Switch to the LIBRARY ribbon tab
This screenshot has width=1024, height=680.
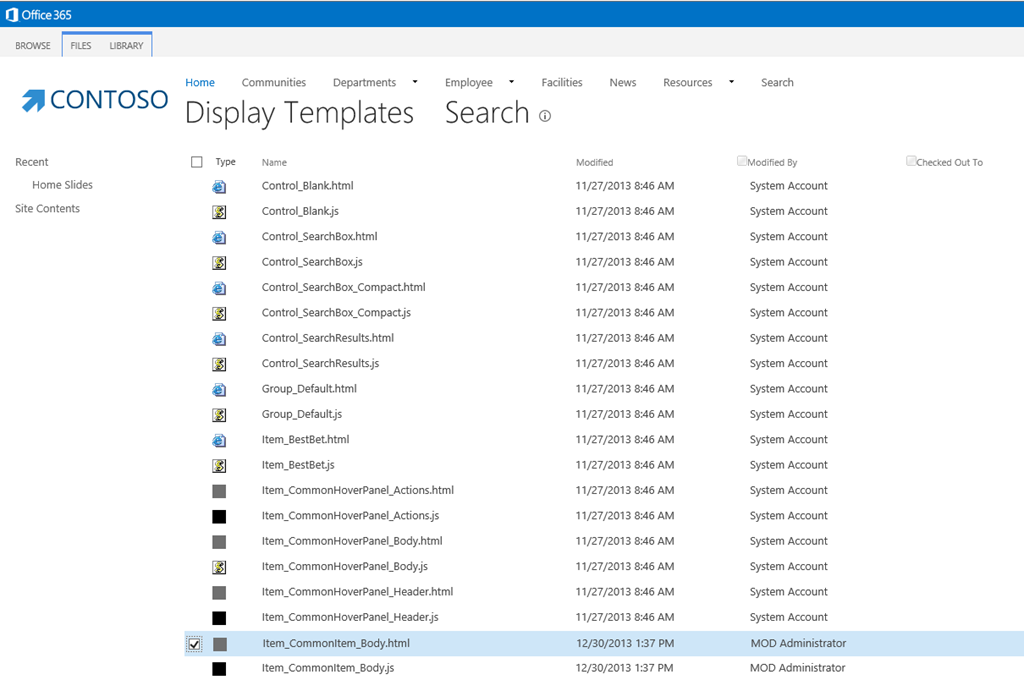pos(126,46)
